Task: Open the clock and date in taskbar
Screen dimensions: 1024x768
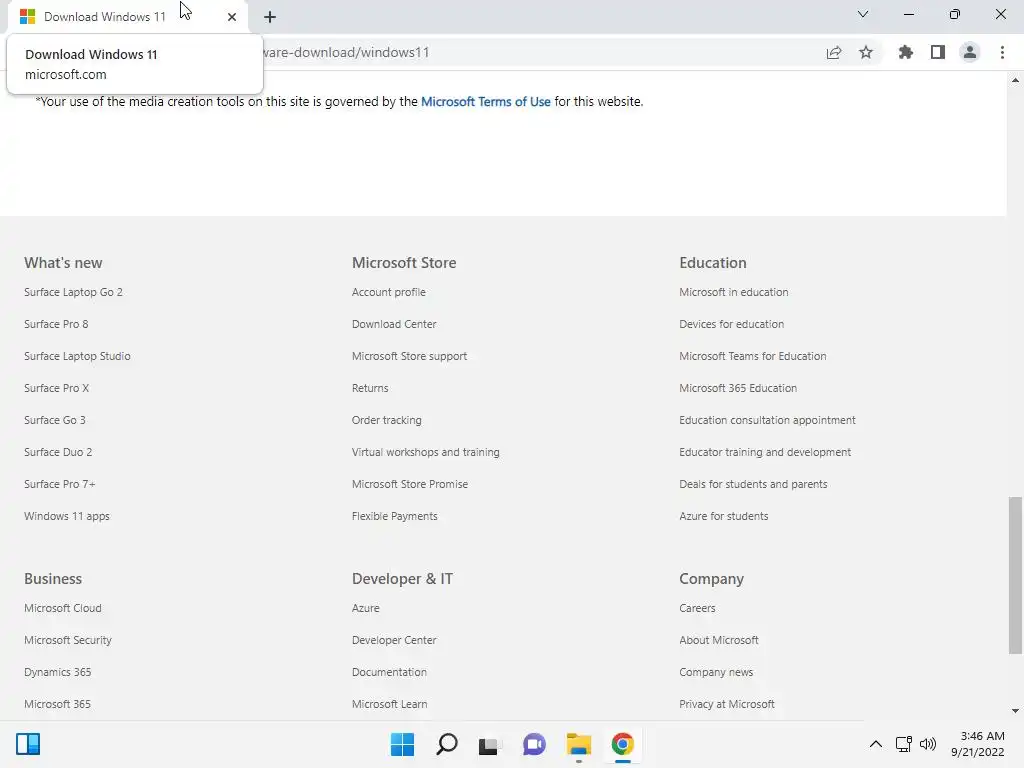Action: coord(978,744)
